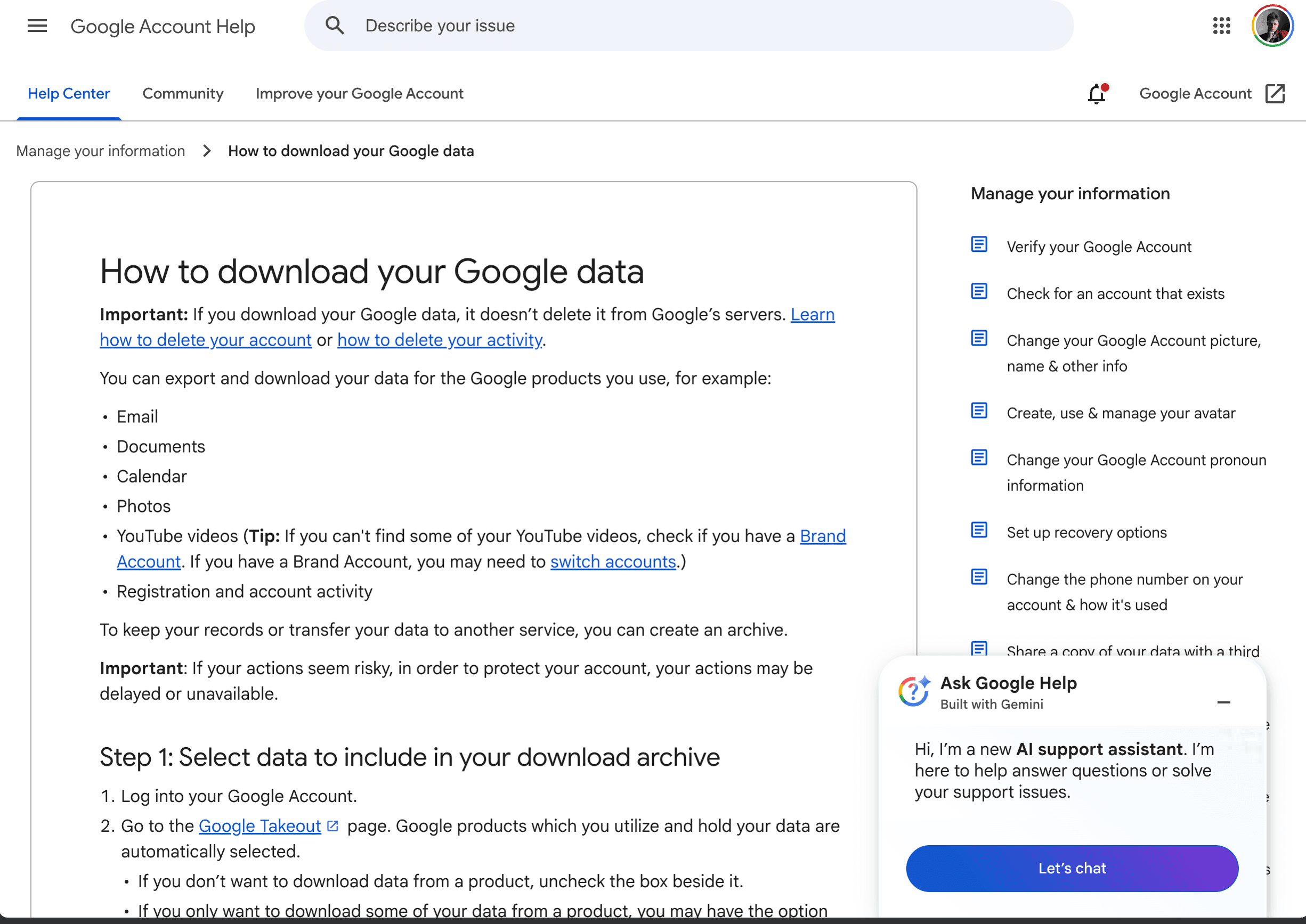
Task: Open the notifications bell
Action: point(1097,93)
